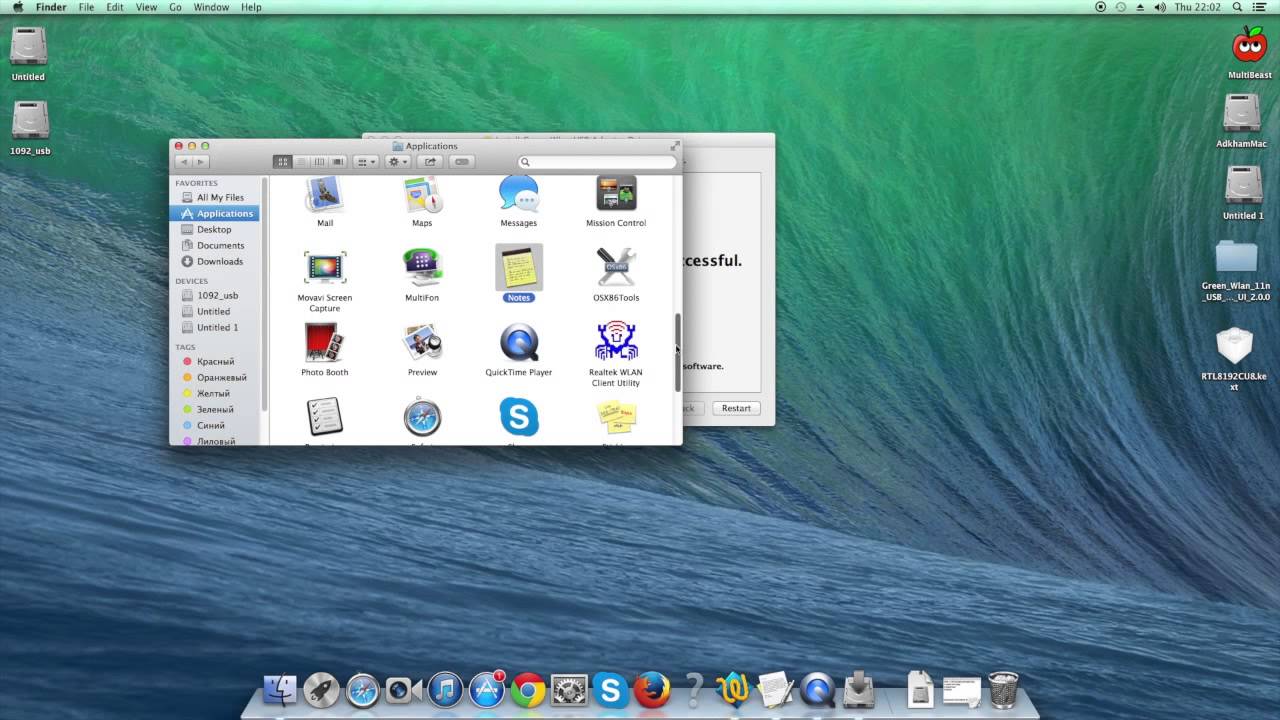Viewport: 1280px width, 720px height.
Task: Open the Finder menu in menu bar
Action: coord(51,7)
